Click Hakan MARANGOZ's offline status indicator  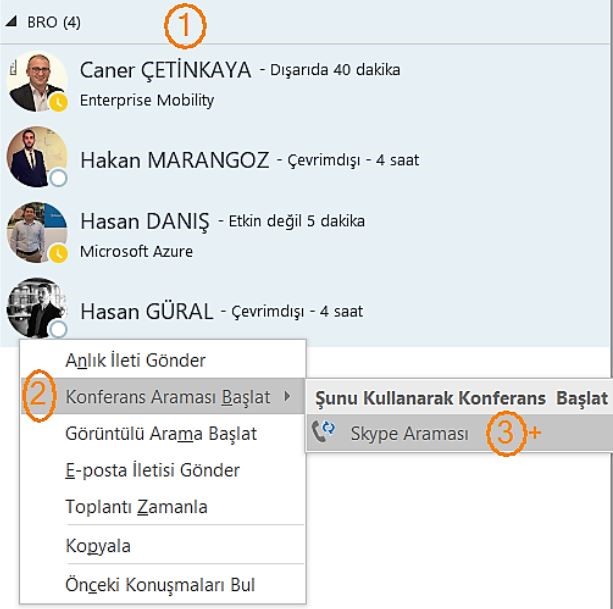click(59, 178)
